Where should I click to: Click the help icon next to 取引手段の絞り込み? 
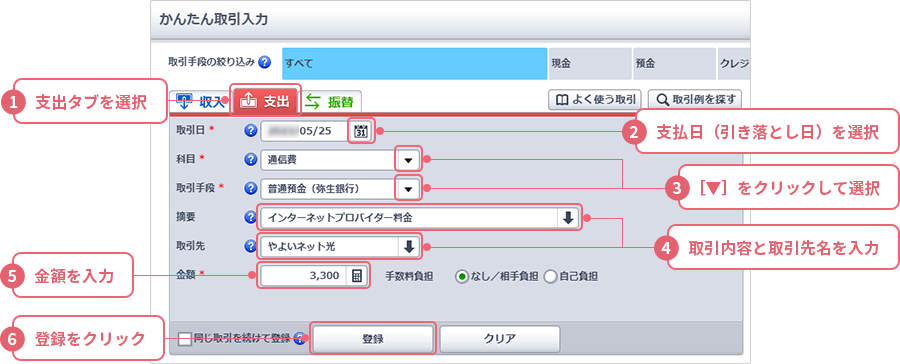(x=265, y=62)
